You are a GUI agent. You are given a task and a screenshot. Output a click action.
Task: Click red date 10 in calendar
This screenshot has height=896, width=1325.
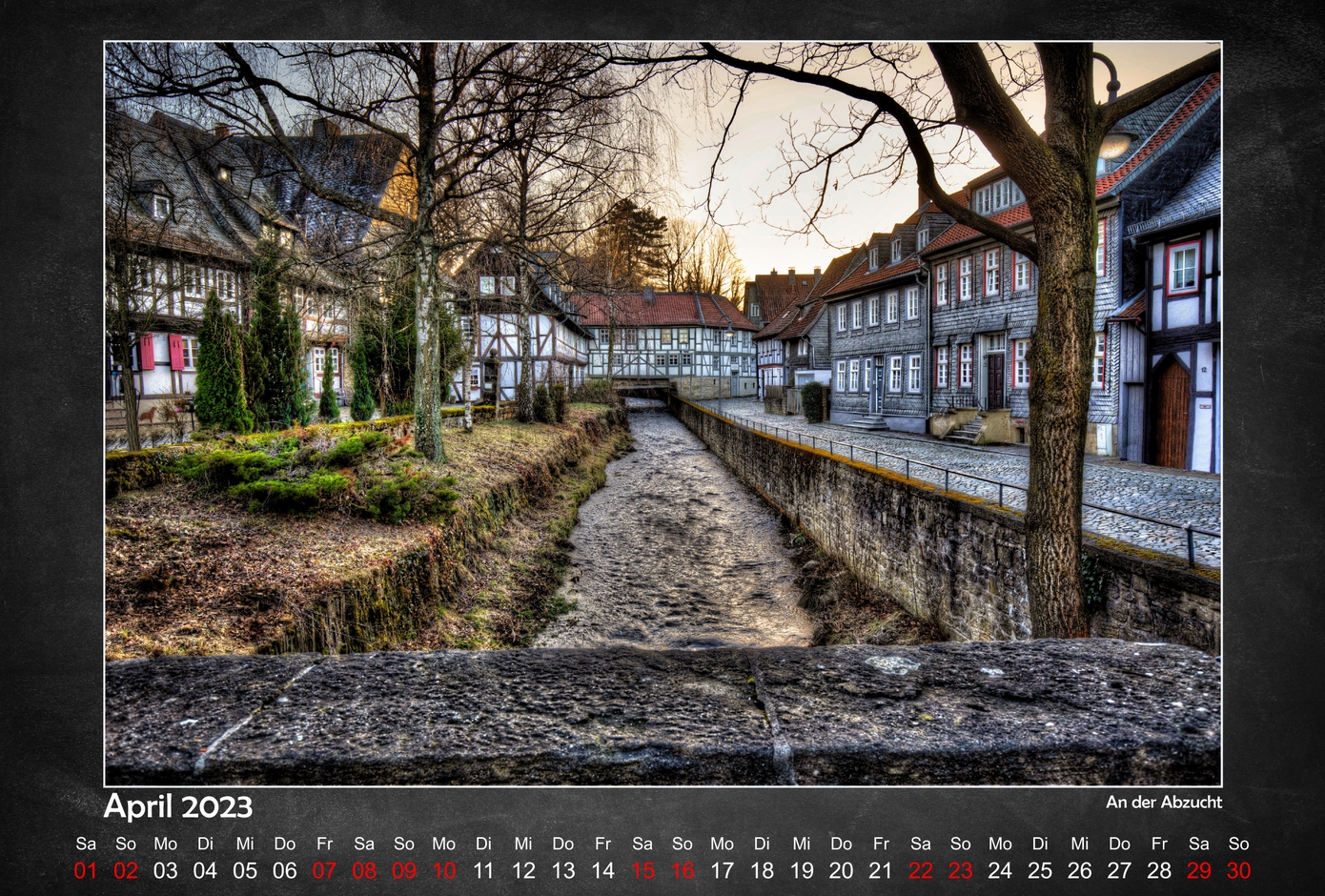[x=444, y=870]
